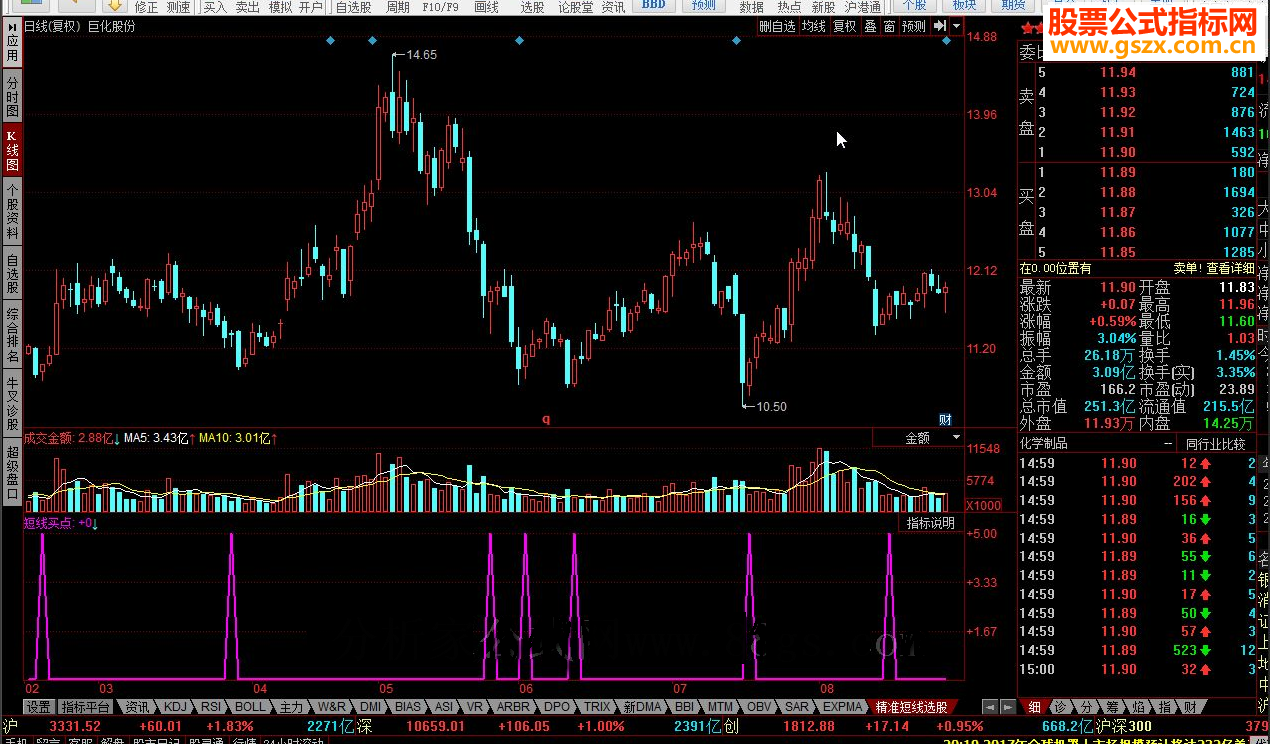Select the 精准短线选股 indicator tab
The height and width of the screenshot is (744, 1270).
tap(910, 706)
